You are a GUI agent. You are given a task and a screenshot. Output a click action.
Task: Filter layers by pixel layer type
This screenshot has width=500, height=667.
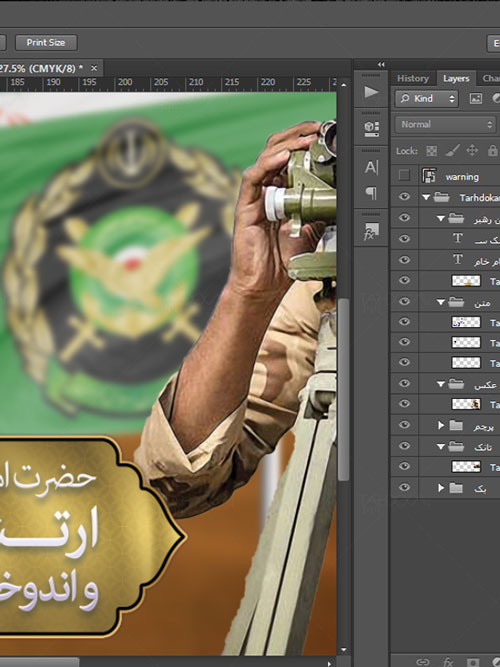pyautogui.click(x=475, y=99)
